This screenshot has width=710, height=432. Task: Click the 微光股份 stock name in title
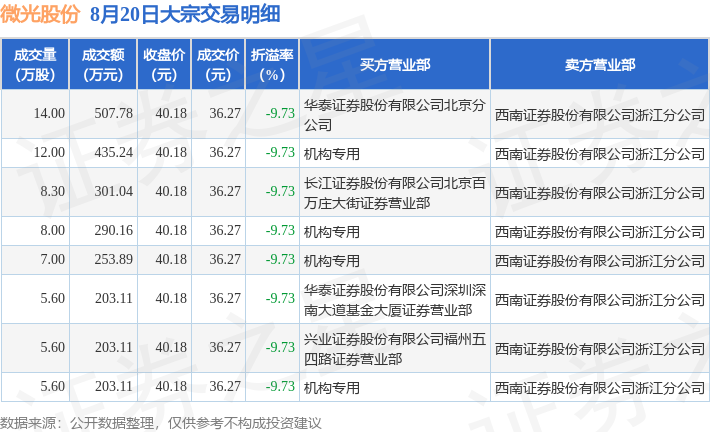tap(40, 14)
